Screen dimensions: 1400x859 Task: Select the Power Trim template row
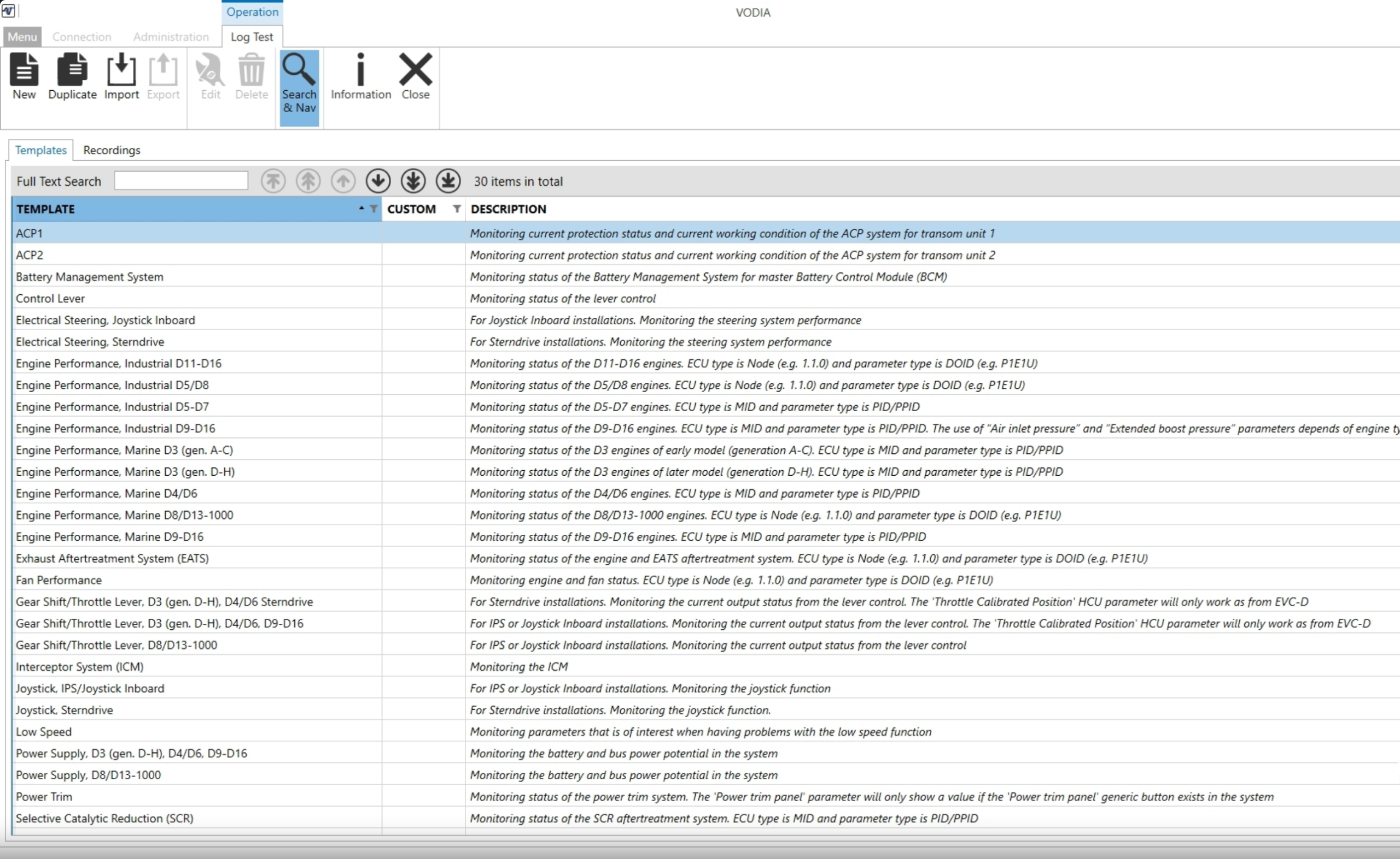coord(44,797)
